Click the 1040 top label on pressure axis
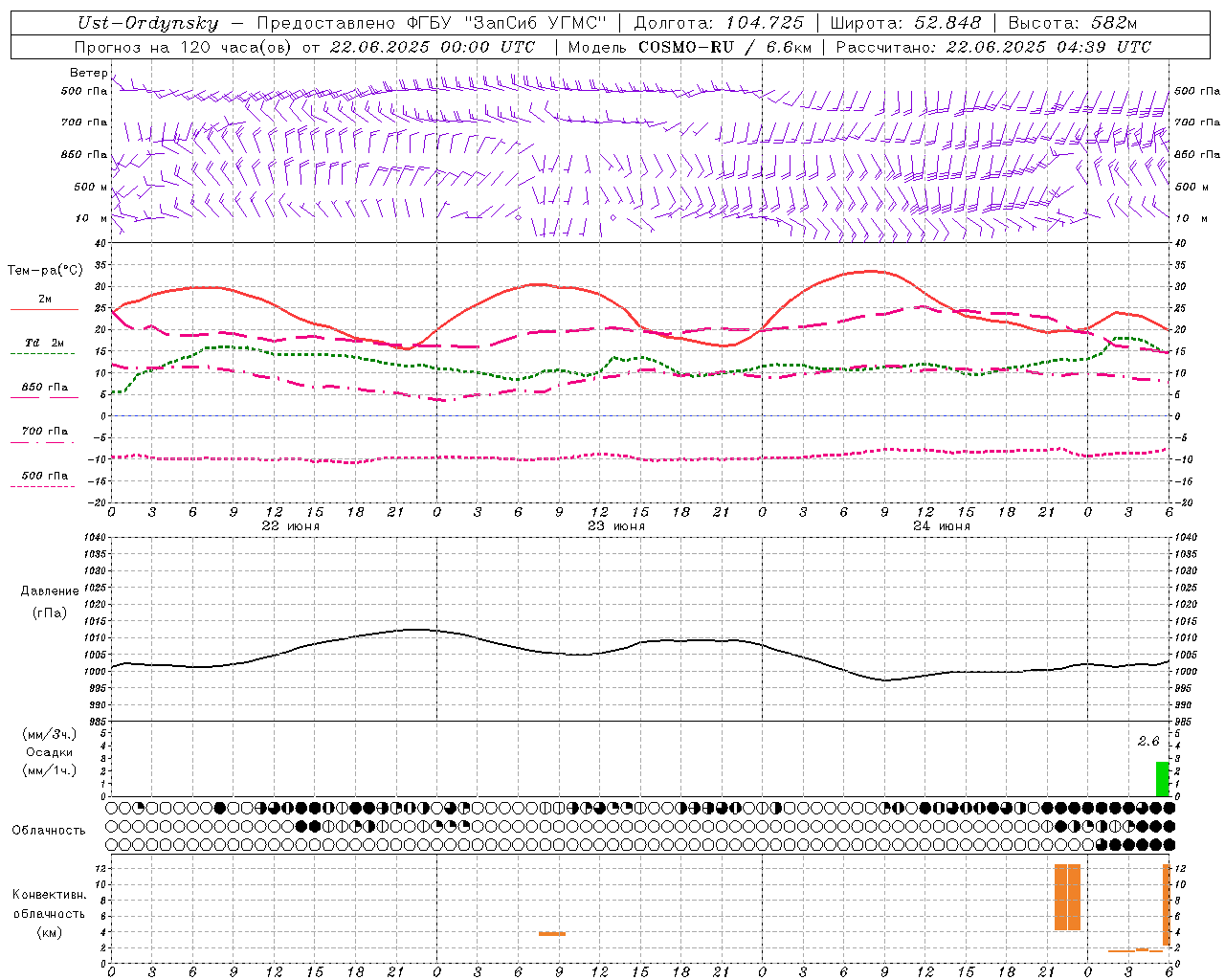The height and width of the screenshot is (980, 1225). (x=94, y=538)
